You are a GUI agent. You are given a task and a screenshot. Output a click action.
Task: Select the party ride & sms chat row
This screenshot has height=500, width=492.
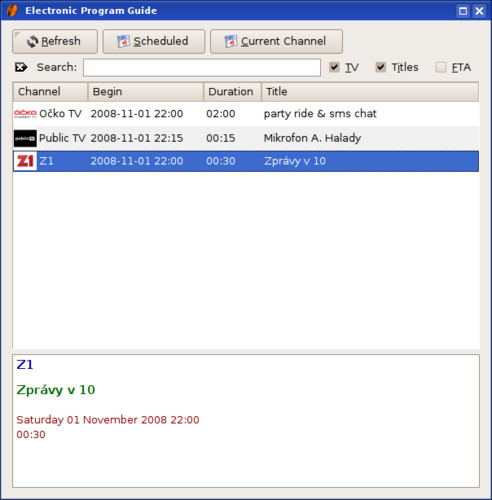[246, 114]
